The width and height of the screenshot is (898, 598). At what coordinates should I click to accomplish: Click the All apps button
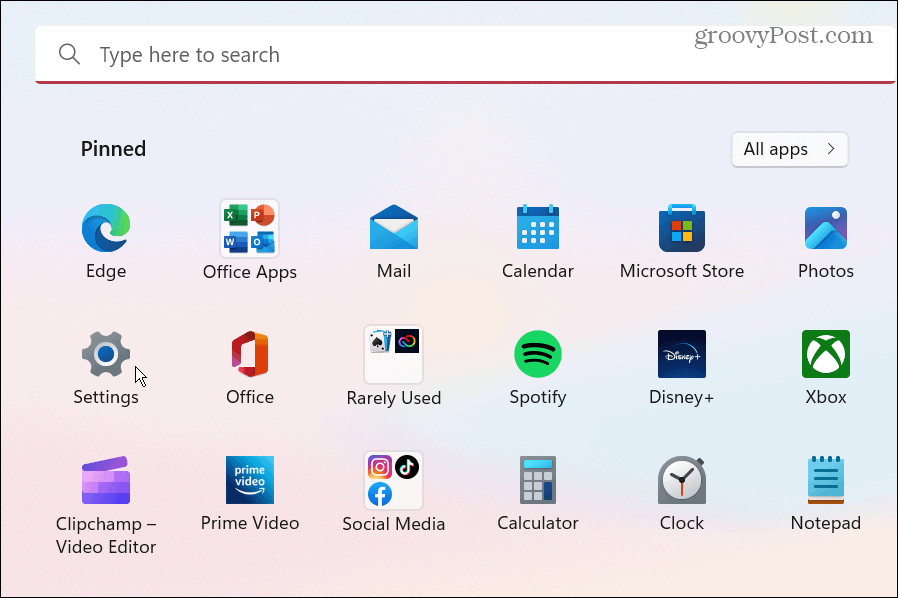[x=789, y=150]
